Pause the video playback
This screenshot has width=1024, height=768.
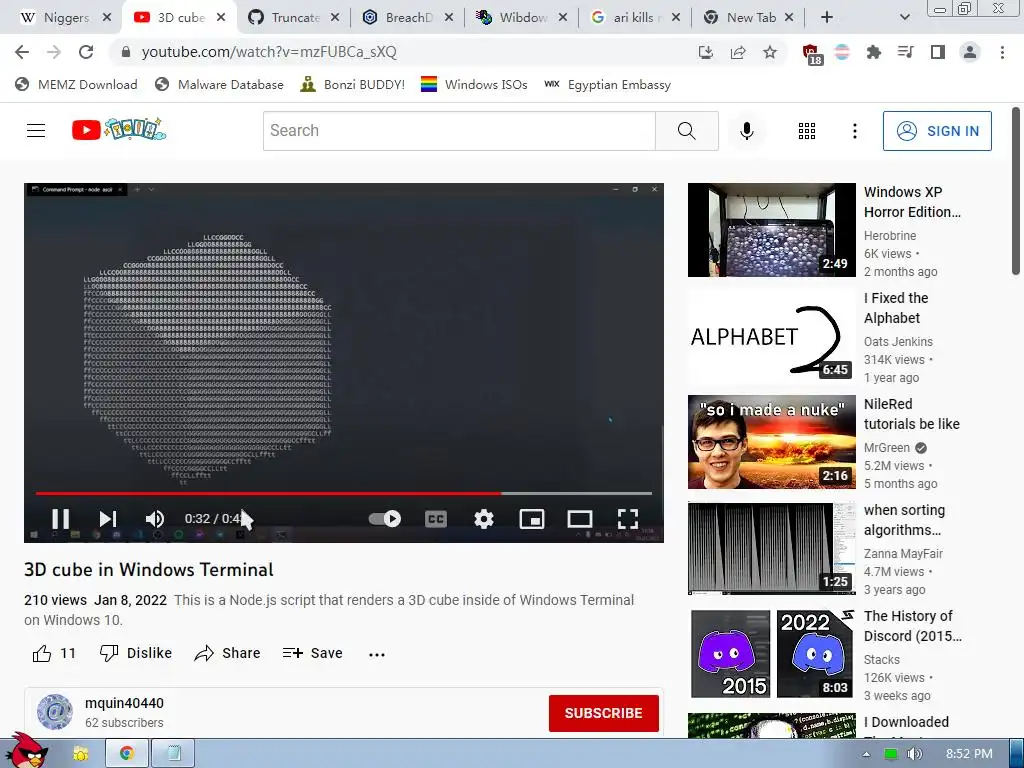pos(61,519)
